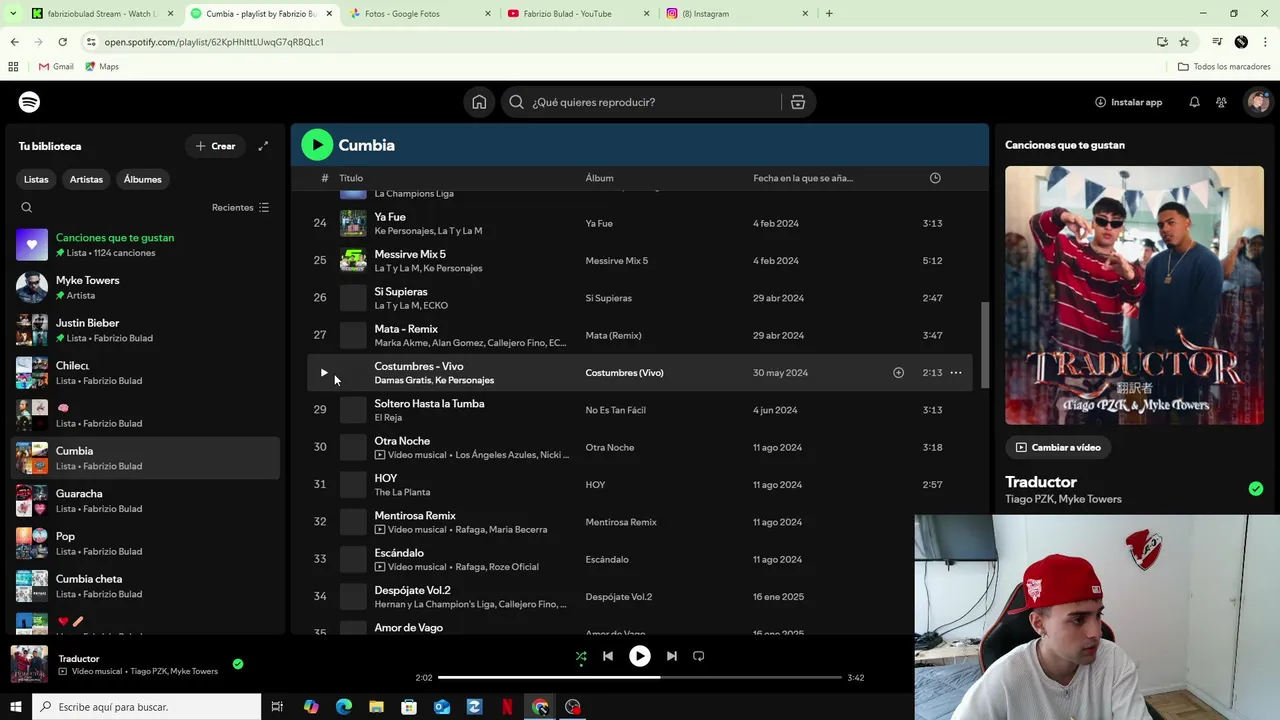Bookmark this page star icon

tap(1184, 42)
